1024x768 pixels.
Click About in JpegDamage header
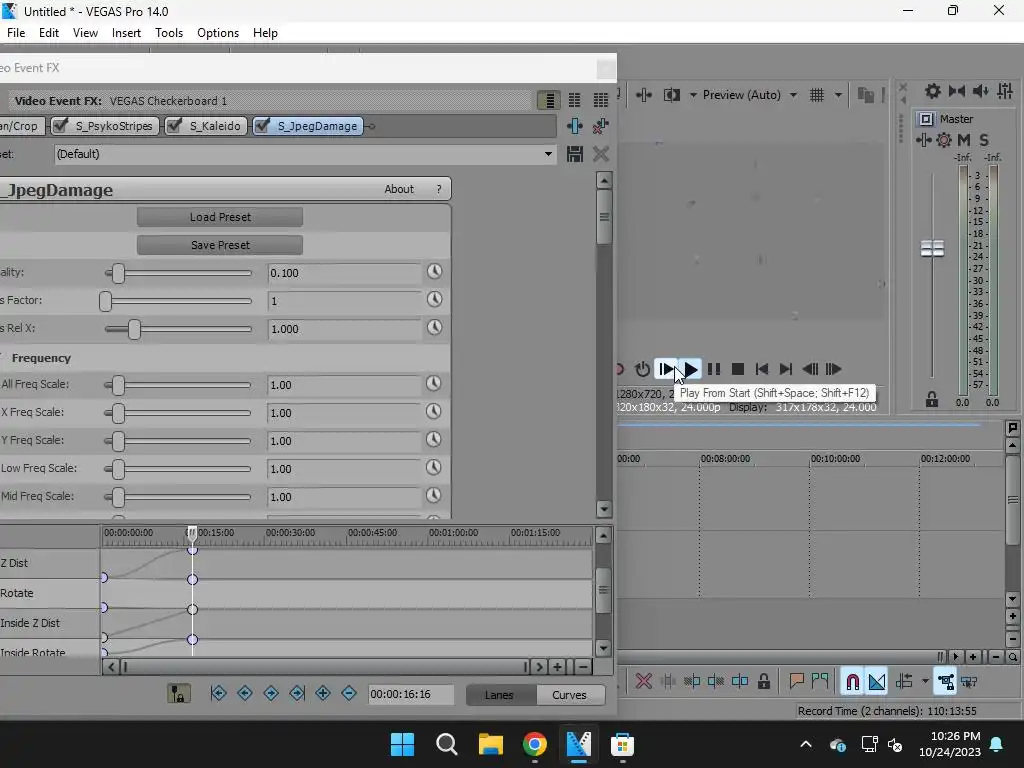(399, 189)
